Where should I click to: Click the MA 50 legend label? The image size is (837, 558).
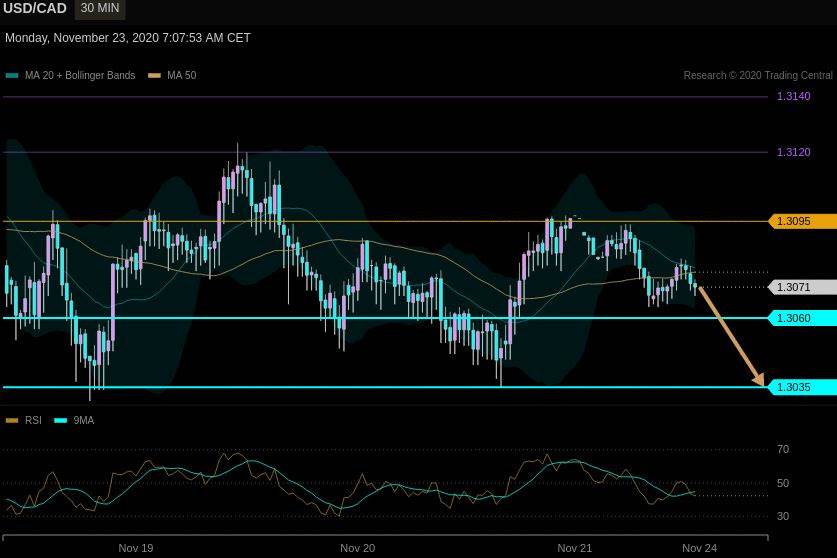(x=181, y=75)
